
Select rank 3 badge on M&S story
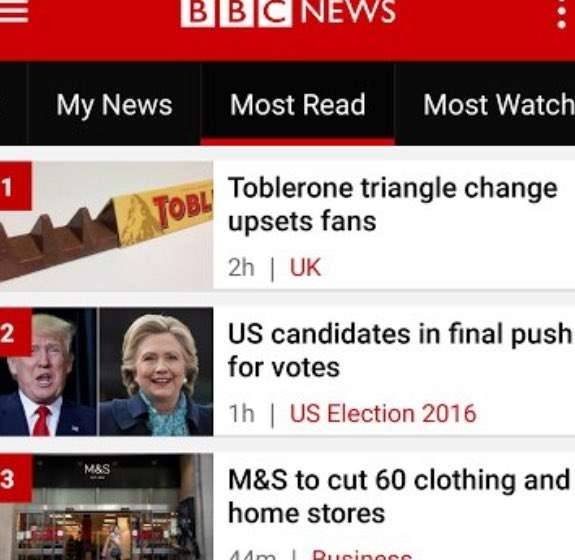click(15, 478)
